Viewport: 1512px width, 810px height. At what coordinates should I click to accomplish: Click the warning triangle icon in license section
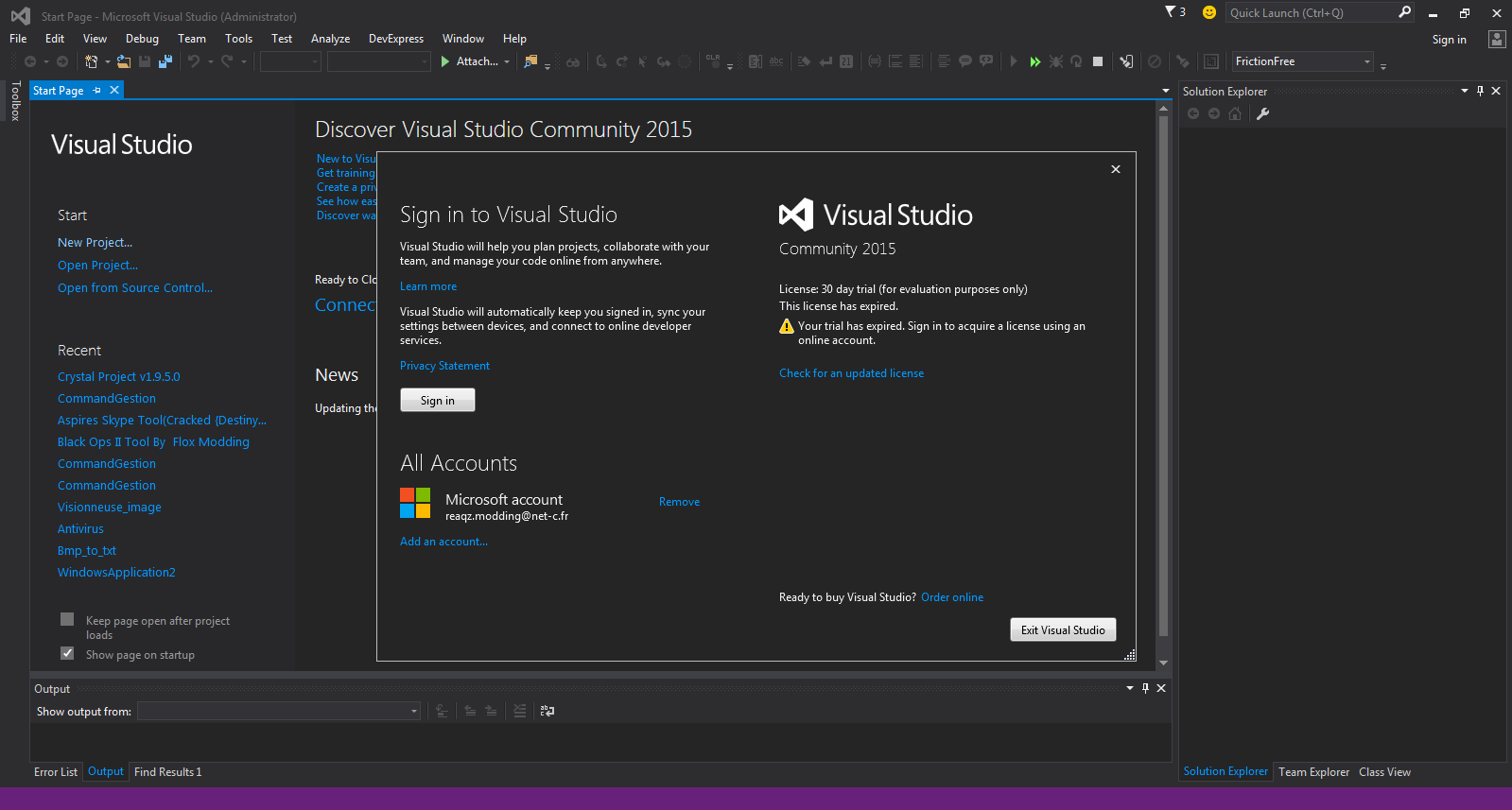coord(787,326)
